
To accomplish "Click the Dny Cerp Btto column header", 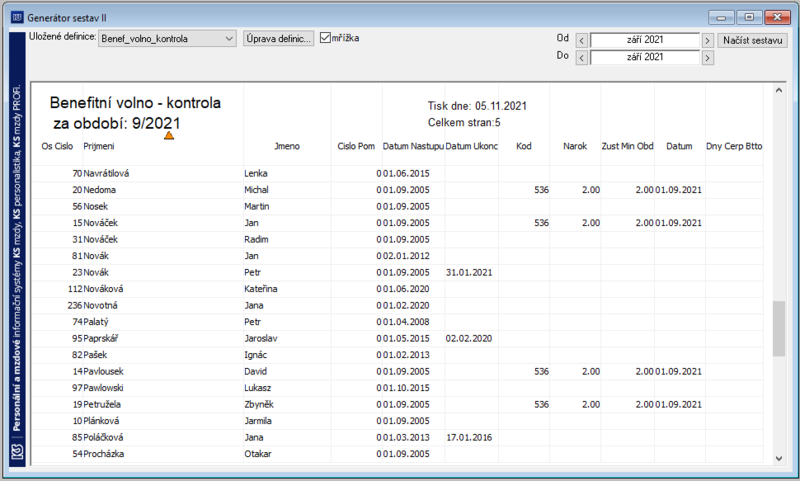I will pos(734,146).
